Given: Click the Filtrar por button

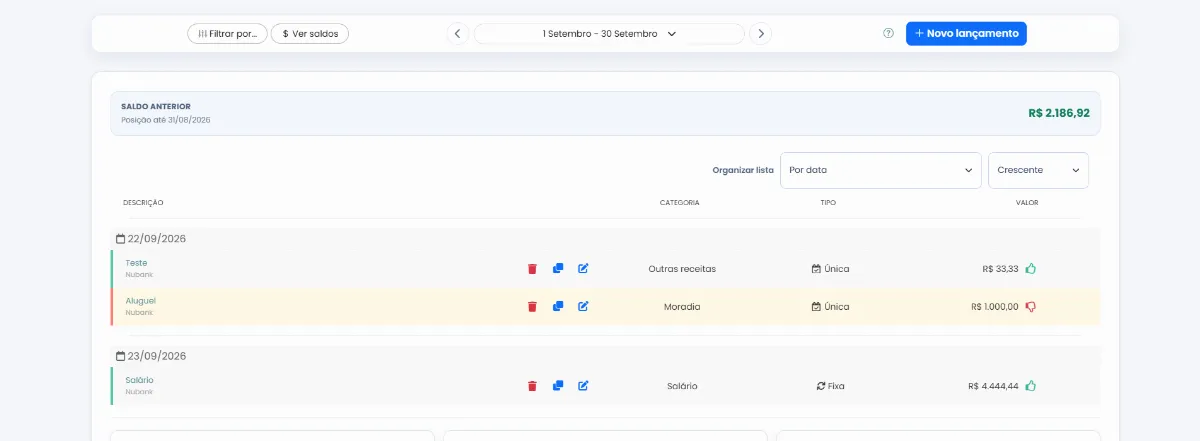Looking at the screenshot, I should [227, 34].
